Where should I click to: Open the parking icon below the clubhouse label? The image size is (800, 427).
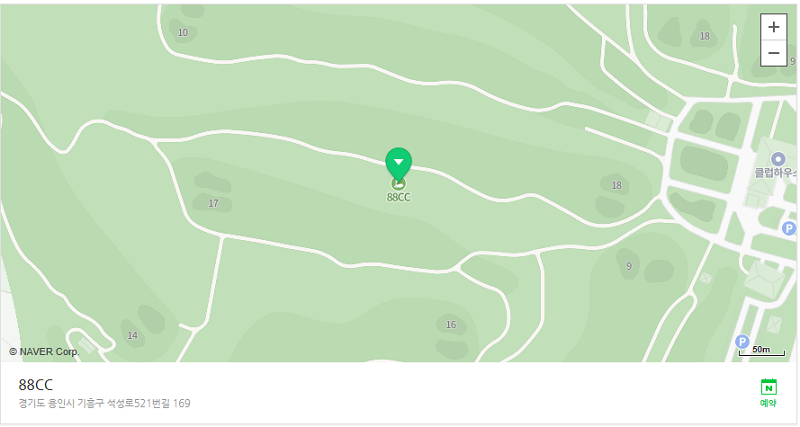[789, 228]
